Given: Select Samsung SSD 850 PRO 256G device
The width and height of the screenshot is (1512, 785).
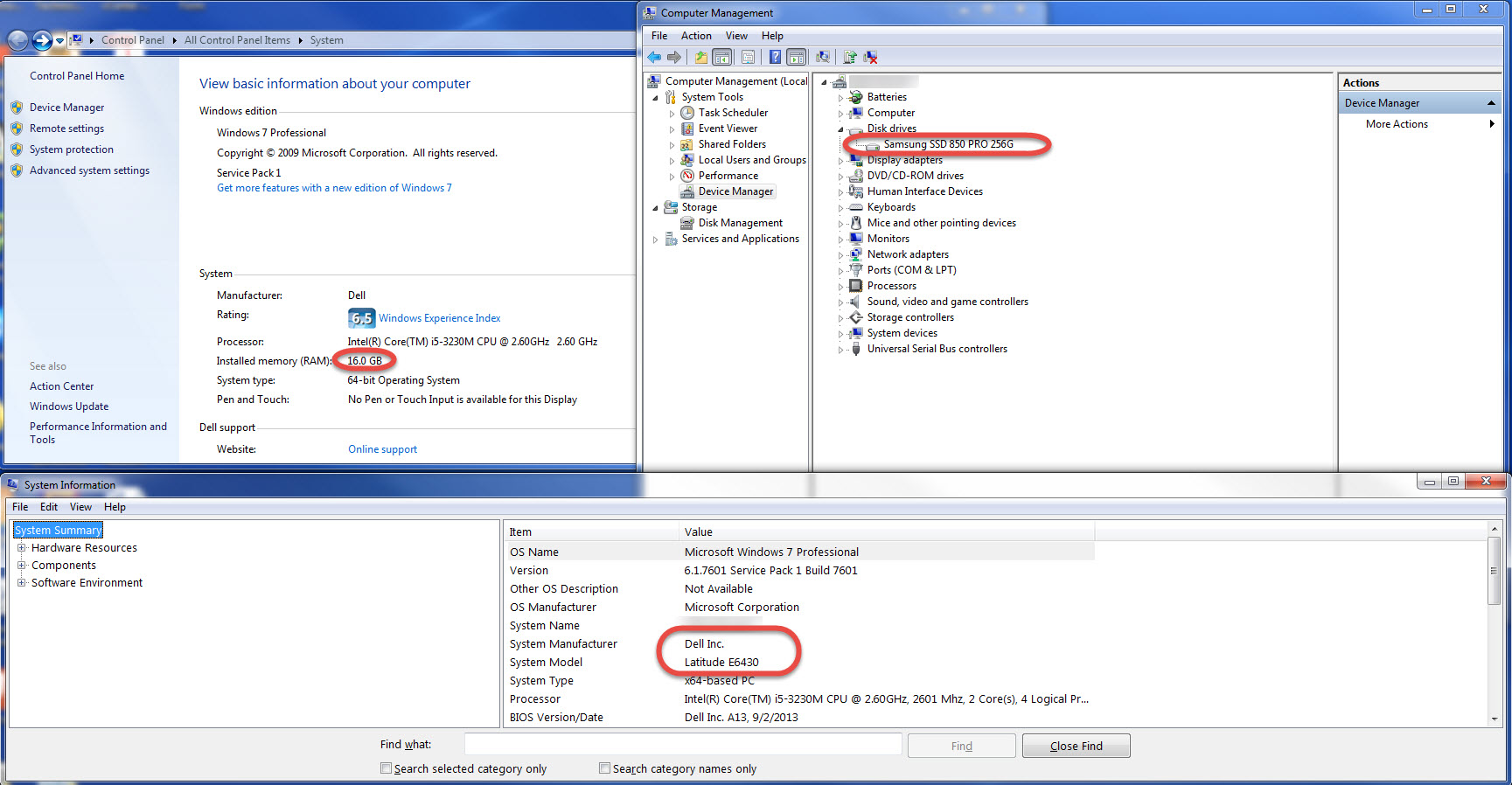Looking at the screenshot, I should pos(948,144).
